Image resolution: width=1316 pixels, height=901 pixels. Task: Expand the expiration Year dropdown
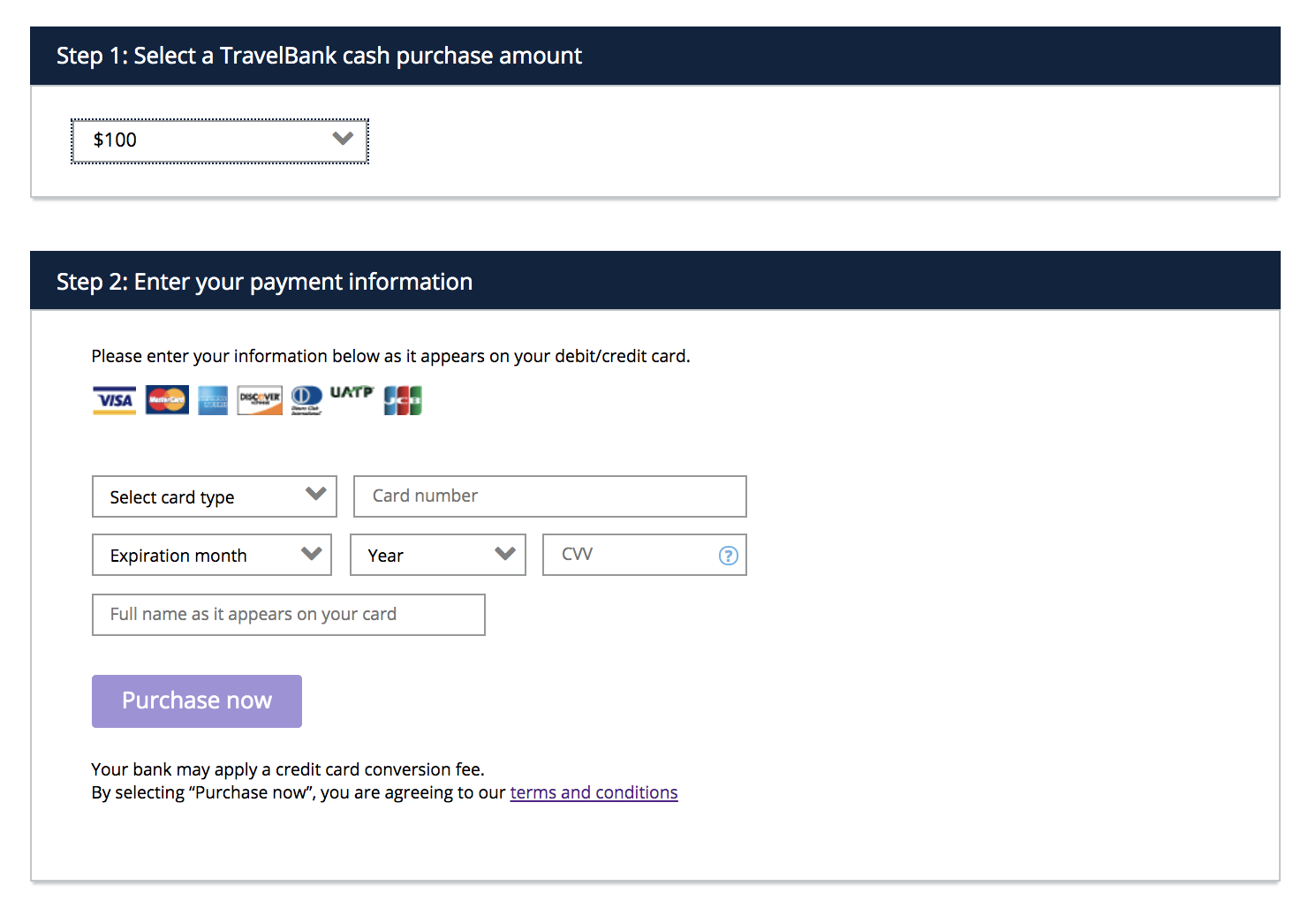click(504, 555)
